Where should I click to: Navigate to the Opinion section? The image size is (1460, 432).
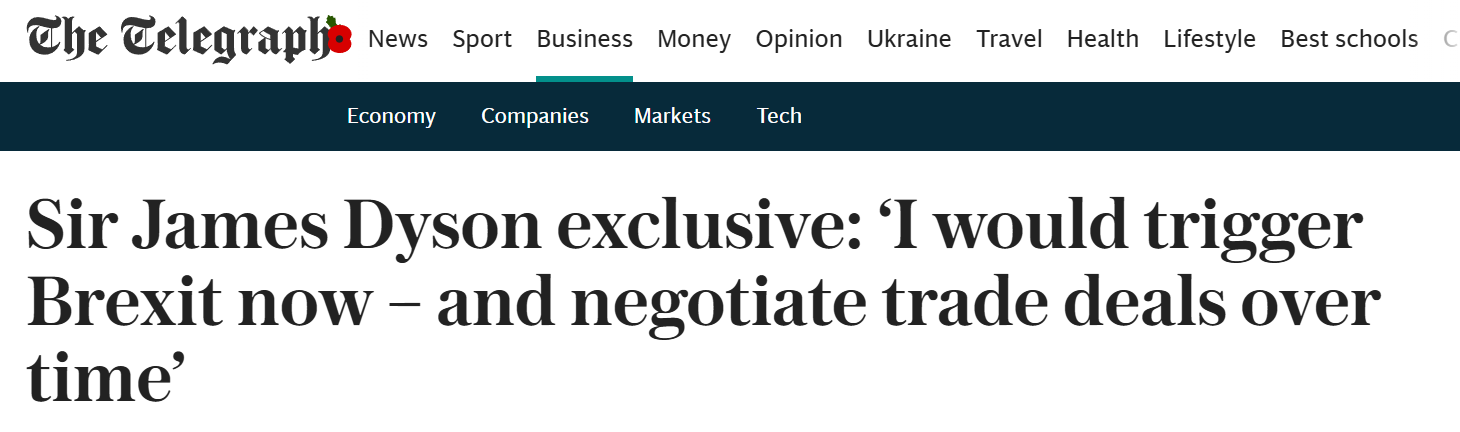coord(799,40)
